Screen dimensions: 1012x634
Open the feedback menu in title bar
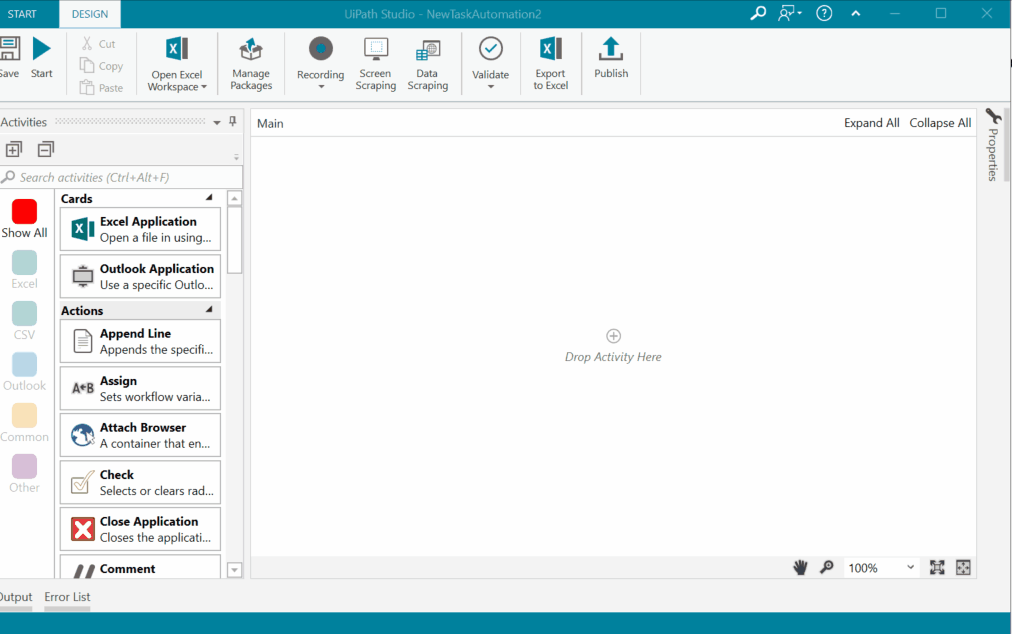tap(789, 13)
